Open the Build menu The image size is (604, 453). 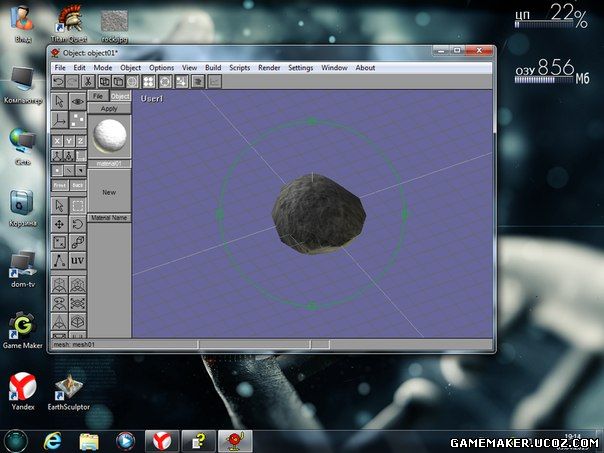[213, 68]
